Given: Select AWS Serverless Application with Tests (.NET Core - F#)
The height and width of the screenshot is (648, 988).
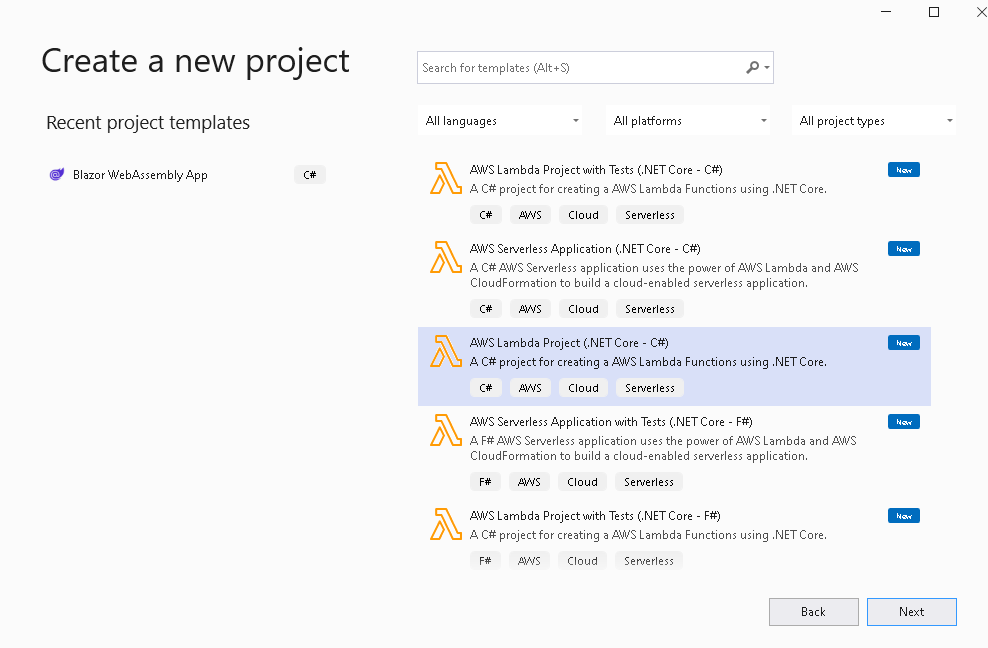Looking at the screenshot, I should click(x=674, y=453).
